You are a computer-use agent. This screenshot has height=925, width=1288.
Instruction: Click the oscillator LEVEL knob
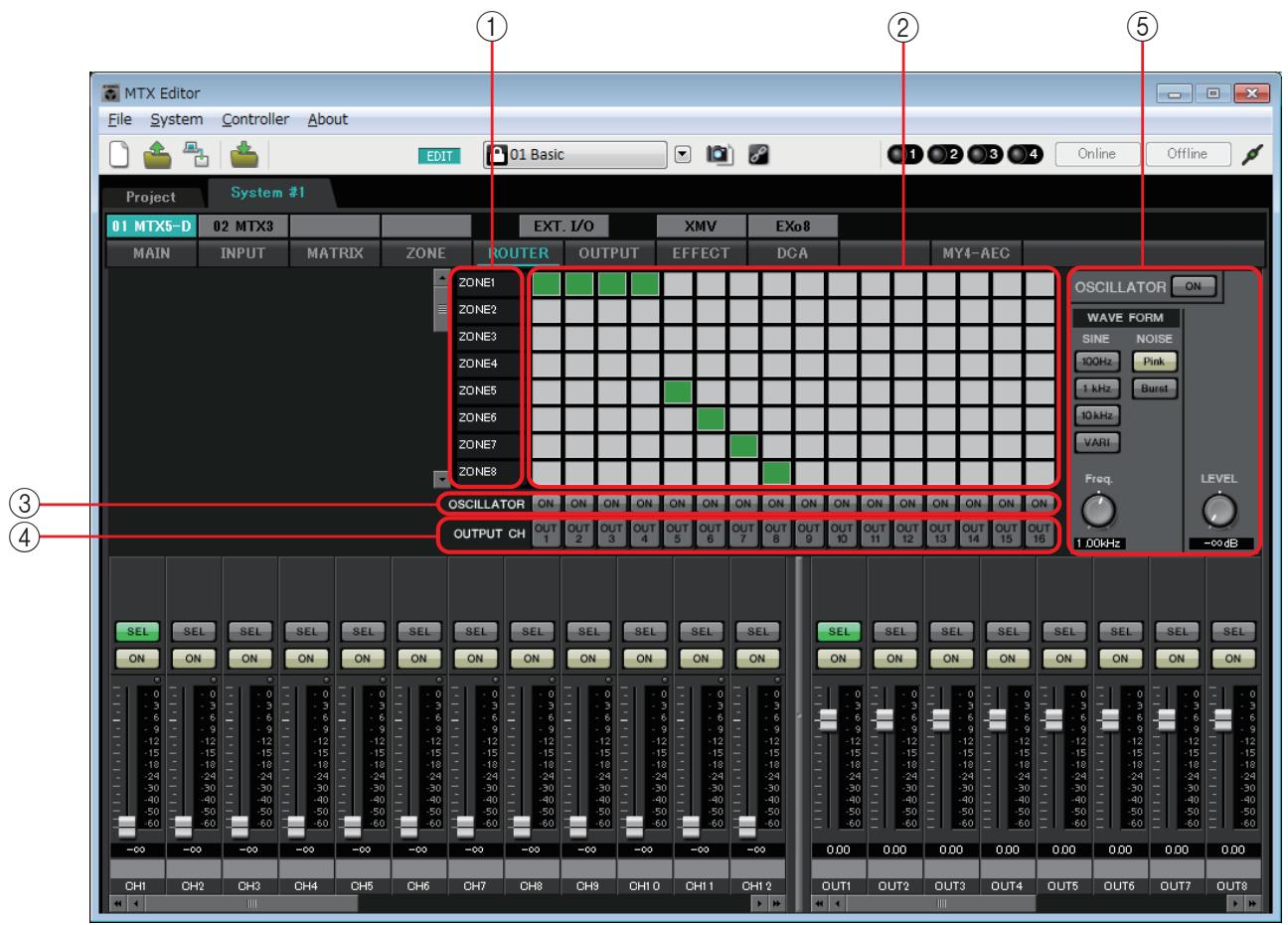1219,510
